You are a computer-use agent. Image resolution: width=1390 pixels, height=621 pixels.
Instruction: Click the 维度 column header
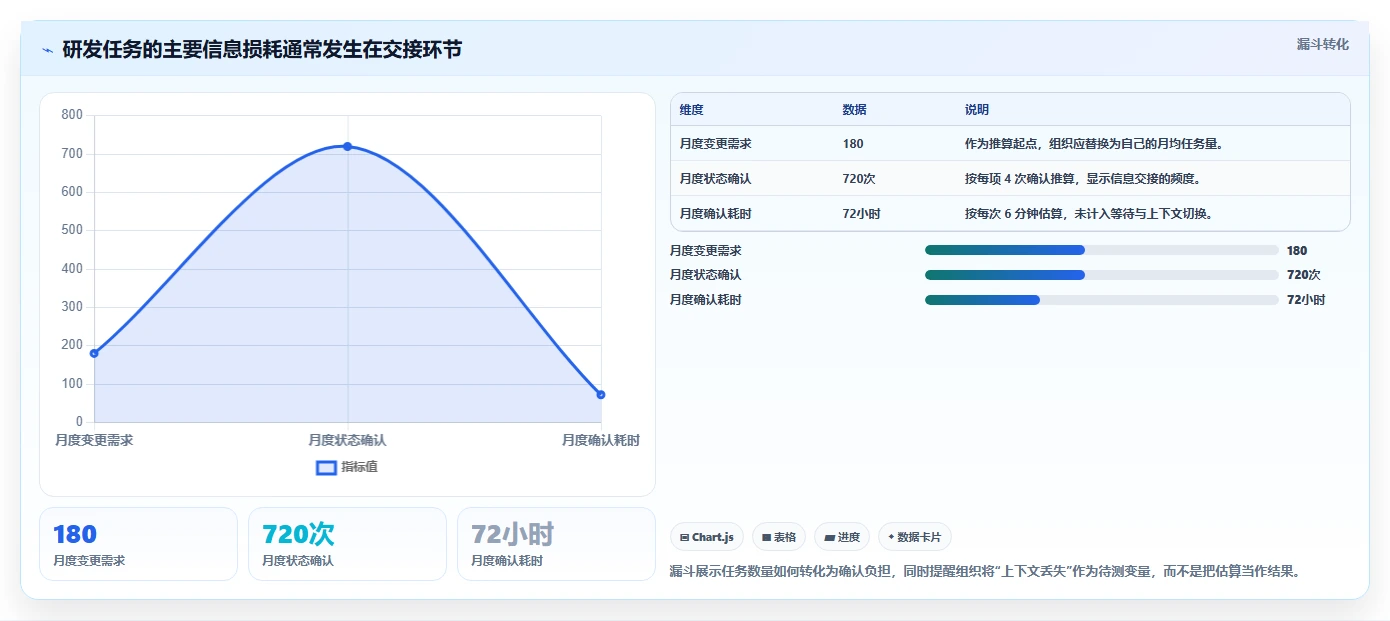[x=692, y=110]
